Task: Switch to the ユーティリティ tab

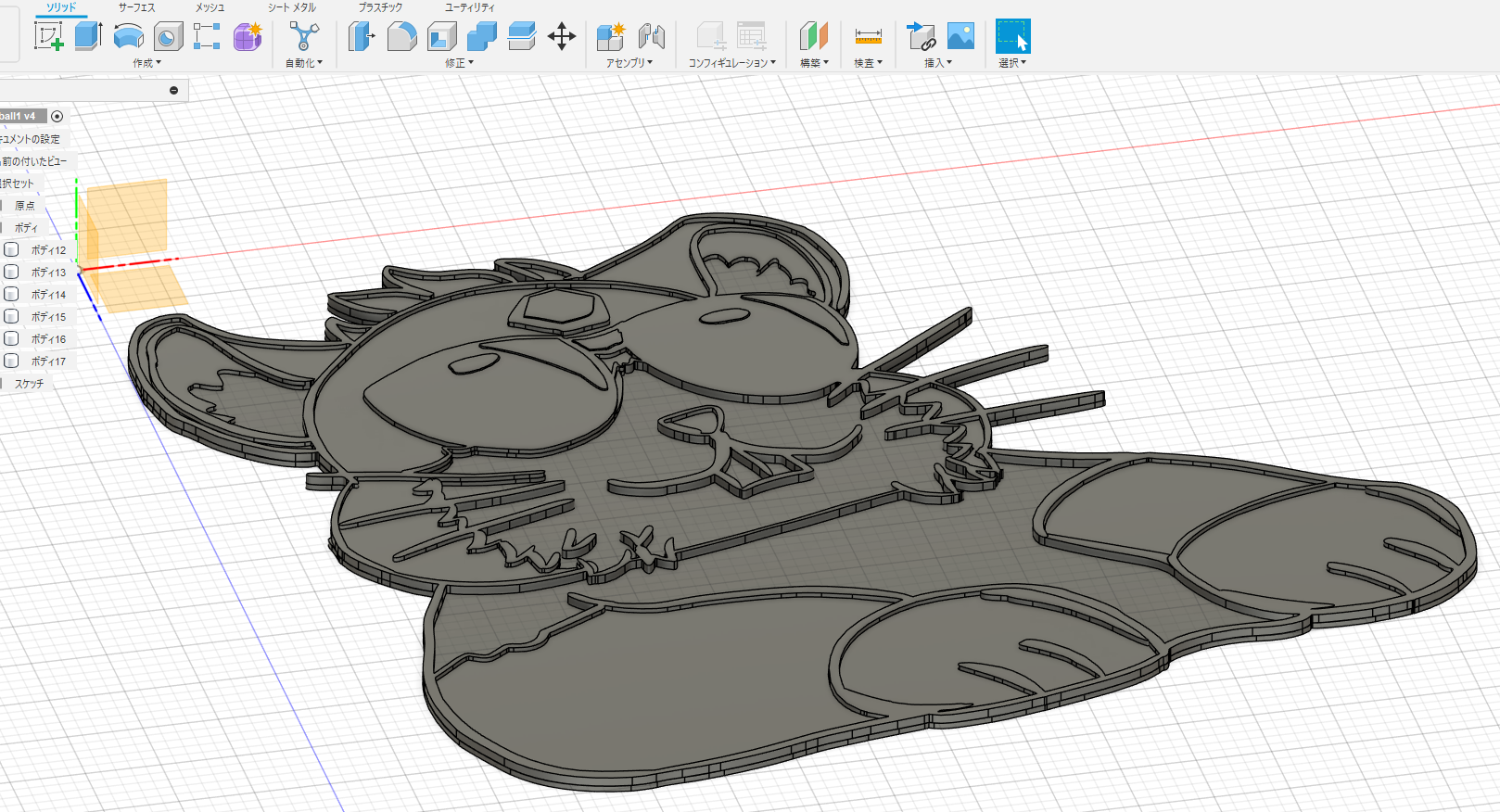Action: pos(469,7)
